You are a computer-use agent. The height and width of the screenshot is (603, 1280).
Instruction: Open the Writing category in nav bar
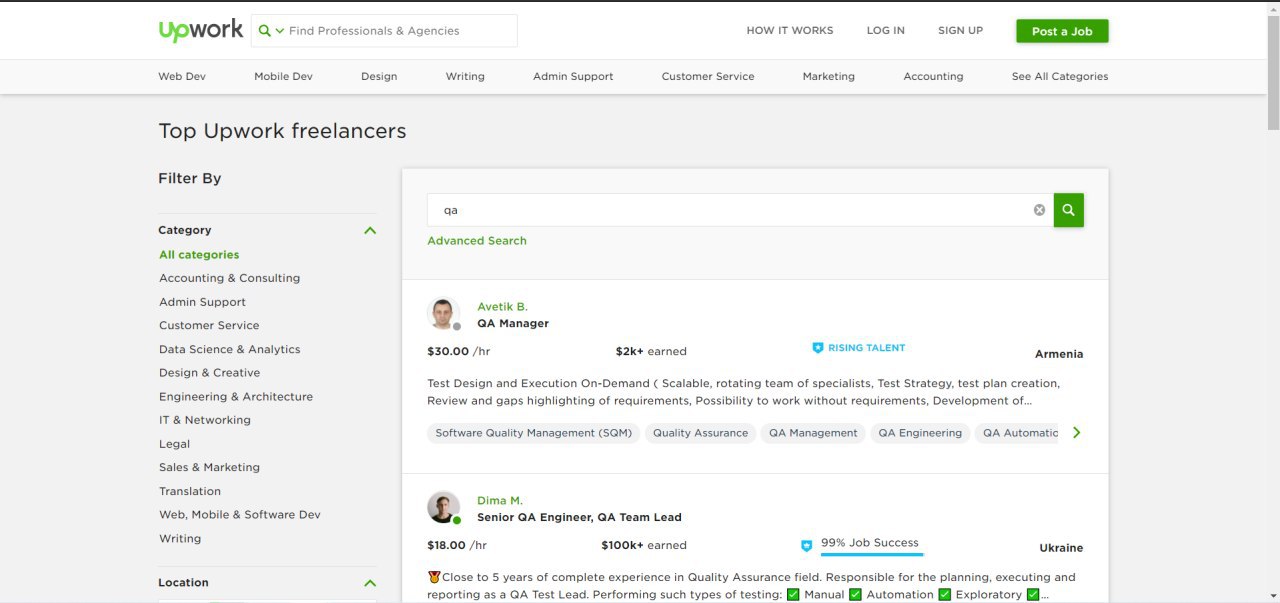point(465,76)
